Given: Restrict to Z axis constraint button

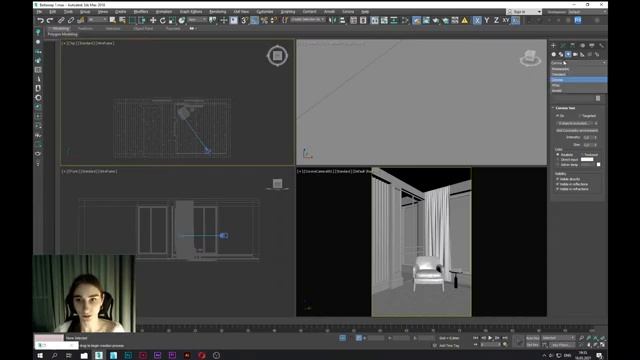Looking at the screenshot, I should tap(496, 20).
